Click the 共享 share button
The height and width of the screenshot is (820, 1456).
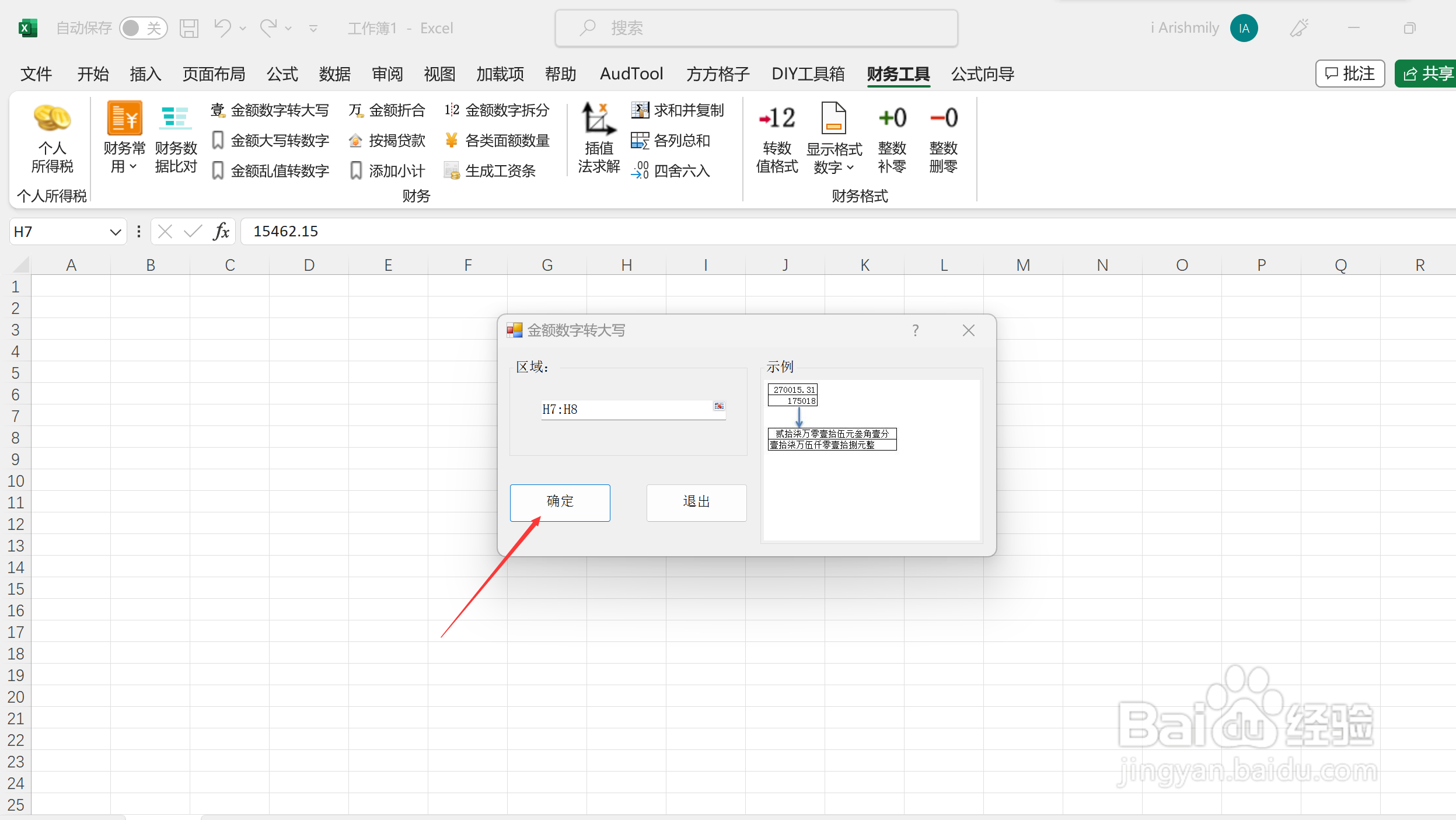tap(1426, 74)
